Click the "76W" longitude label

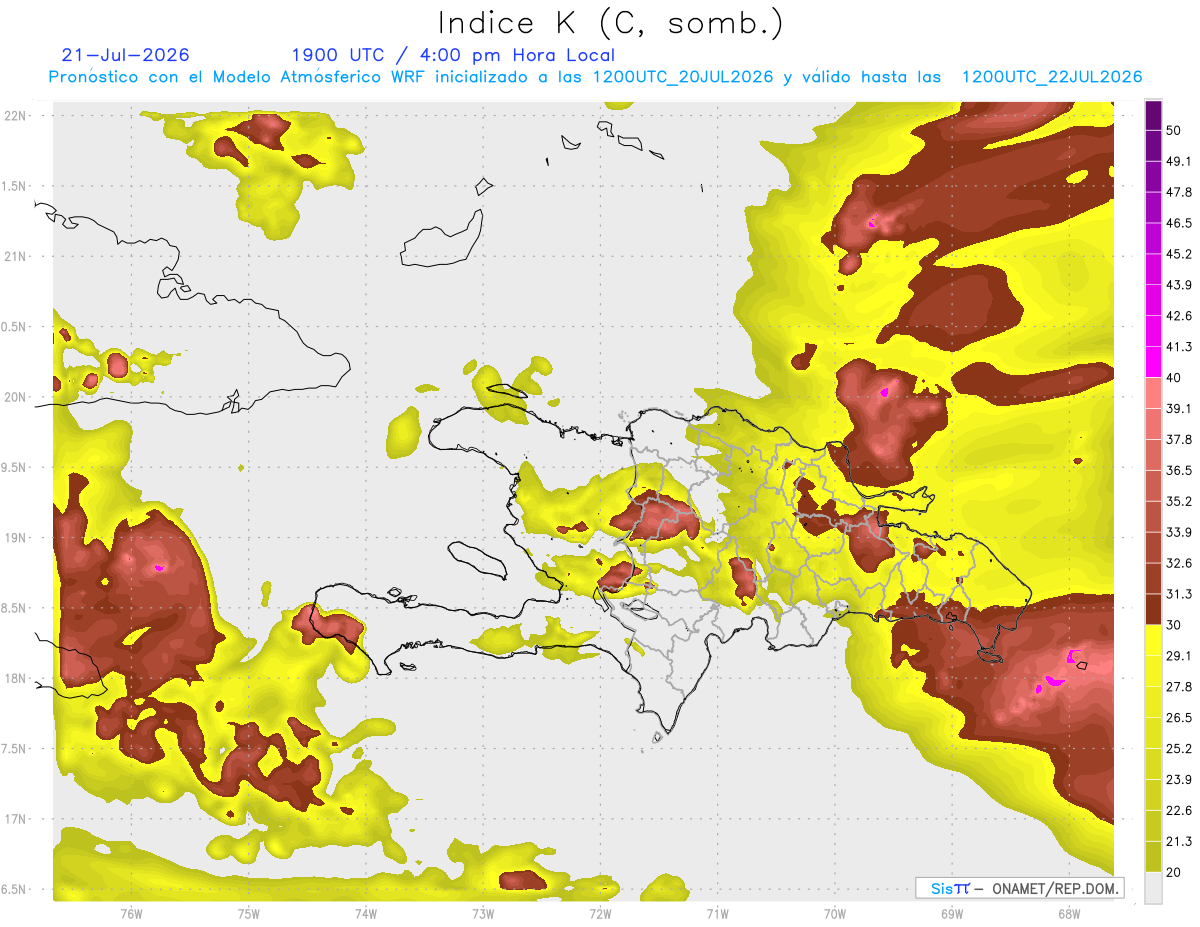(x=131, y=914)
